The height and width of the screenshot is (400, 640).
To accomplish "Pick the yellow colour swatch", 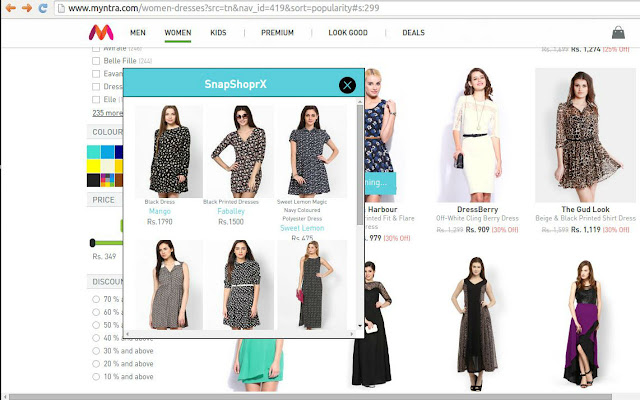I will pyautogui.click(x=93, y=166).
